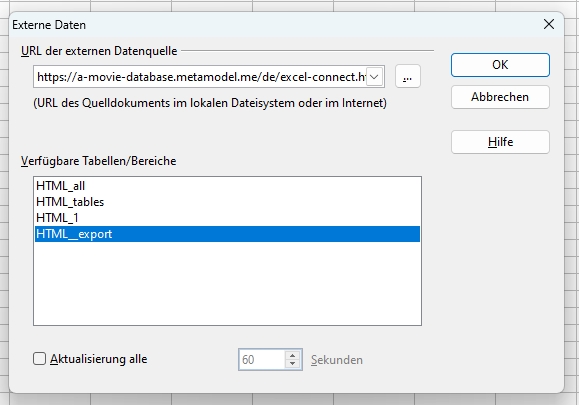Click empty area in tables list box
This screenshot has width=579, height=405.
coord(227,284)
